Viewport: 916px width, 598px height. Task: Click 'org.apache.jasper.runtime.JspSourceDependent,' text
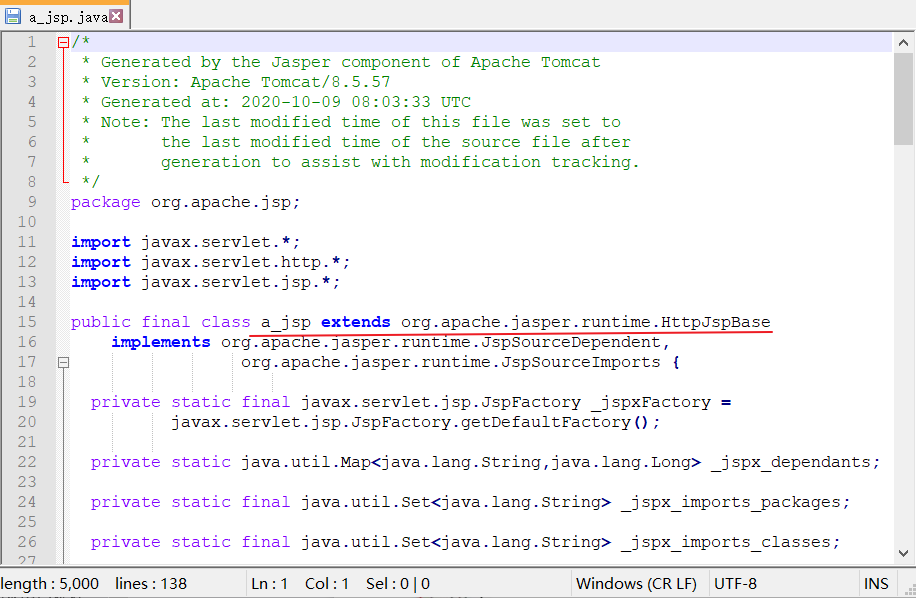(445, 342)
